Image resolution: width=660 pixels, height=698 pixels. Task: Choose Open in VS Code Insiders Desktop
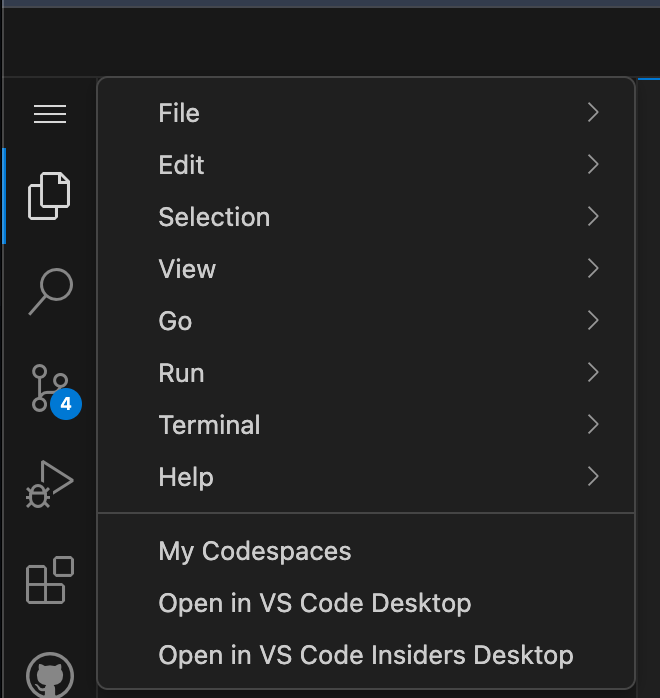[x=366, y=655]
